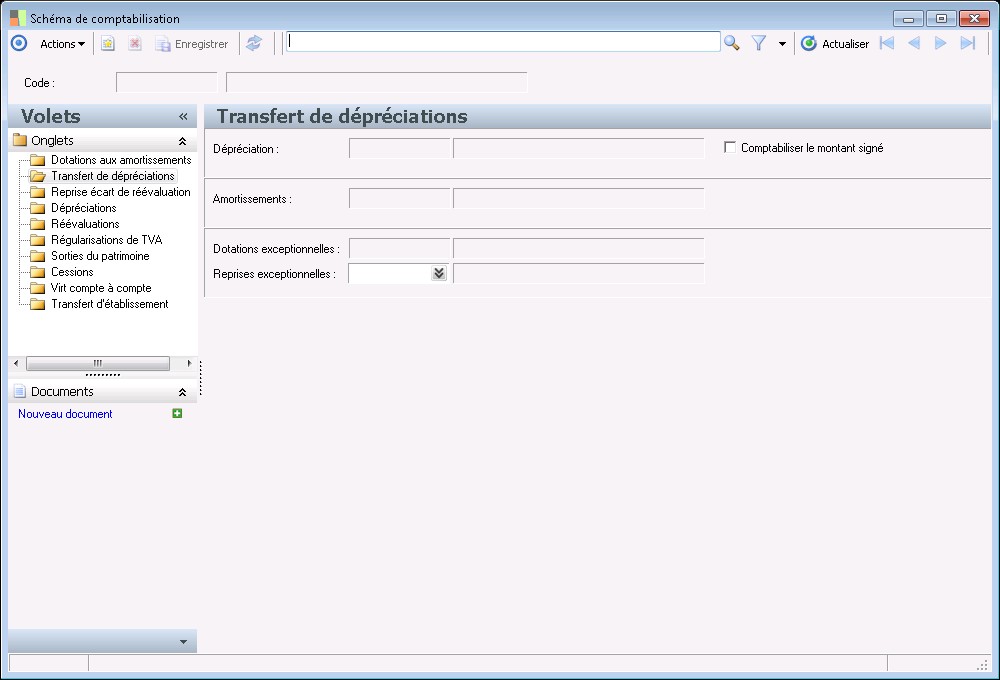Click the Onglets folder icon header
The height and width of the screenshot is (680, 1000).
(20, 140)
